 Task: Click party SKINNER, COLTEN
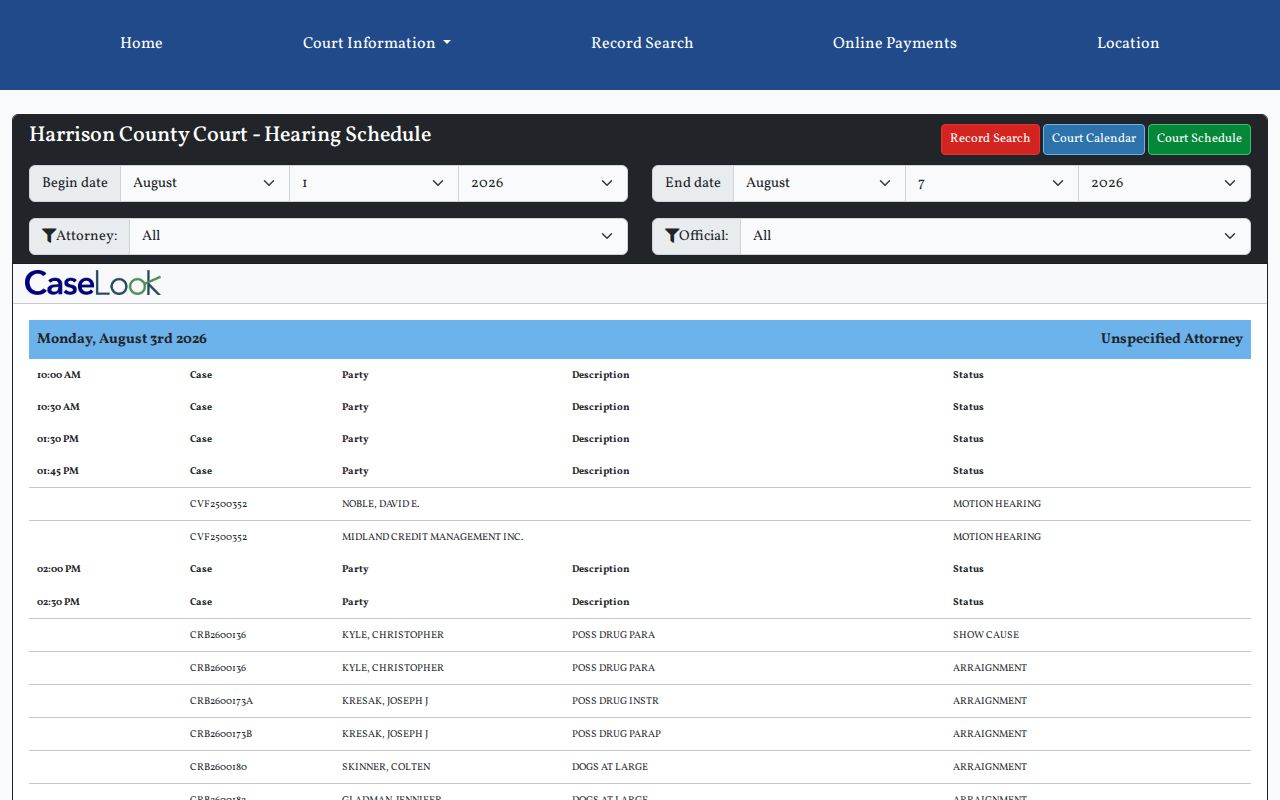[386, 767]
